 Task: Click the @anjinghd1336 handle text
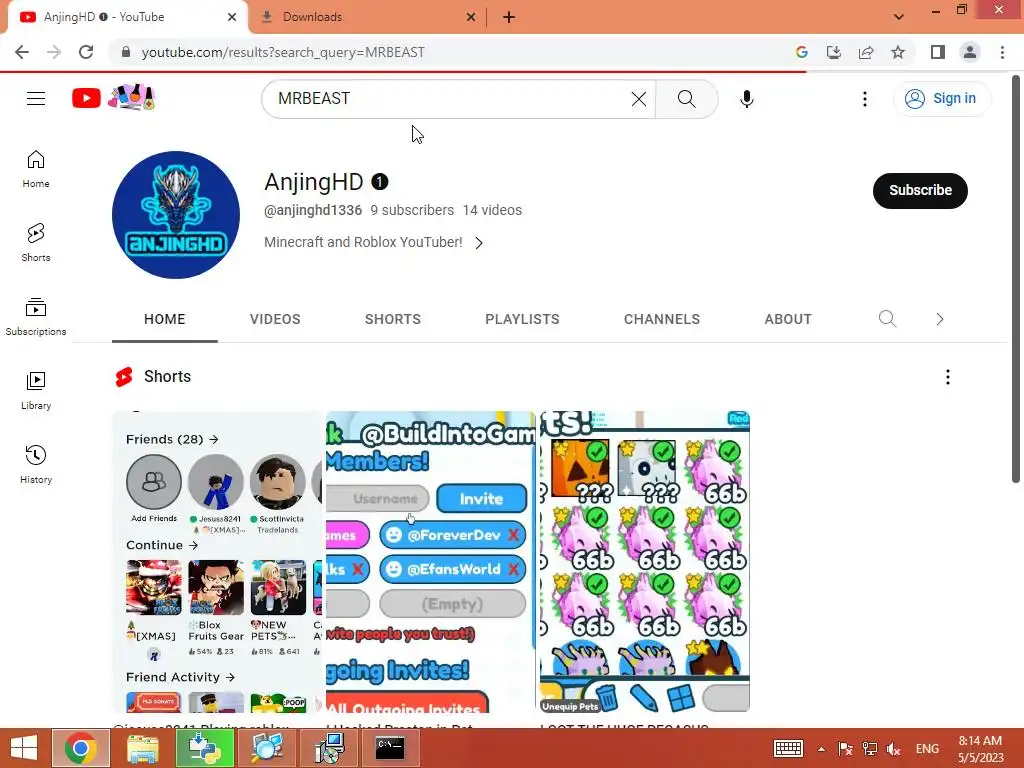[313, 210]
